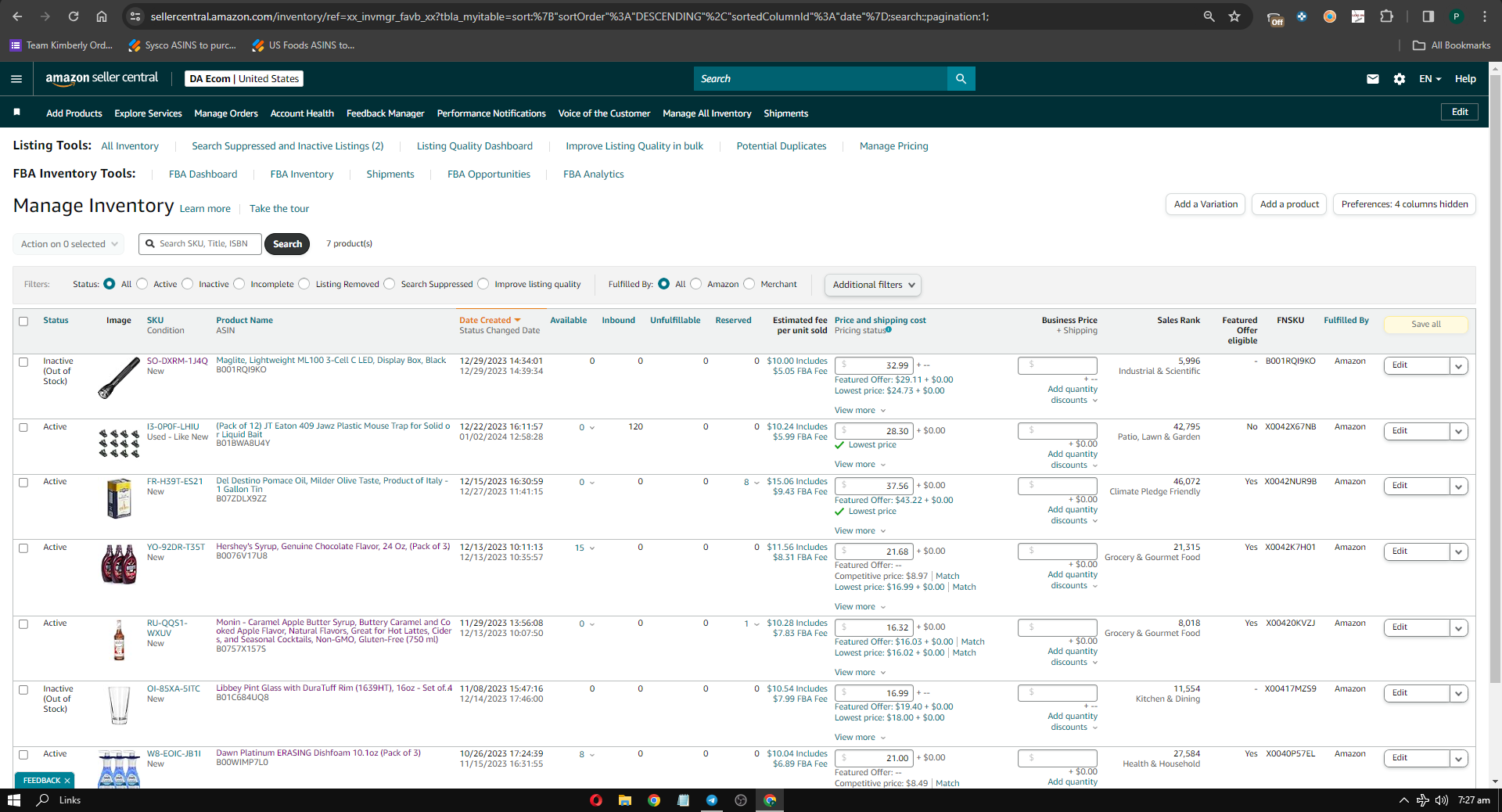Viewport: 1502px width, 812px height.
Task: Go to browser home icon
Action: click(102, 16)
